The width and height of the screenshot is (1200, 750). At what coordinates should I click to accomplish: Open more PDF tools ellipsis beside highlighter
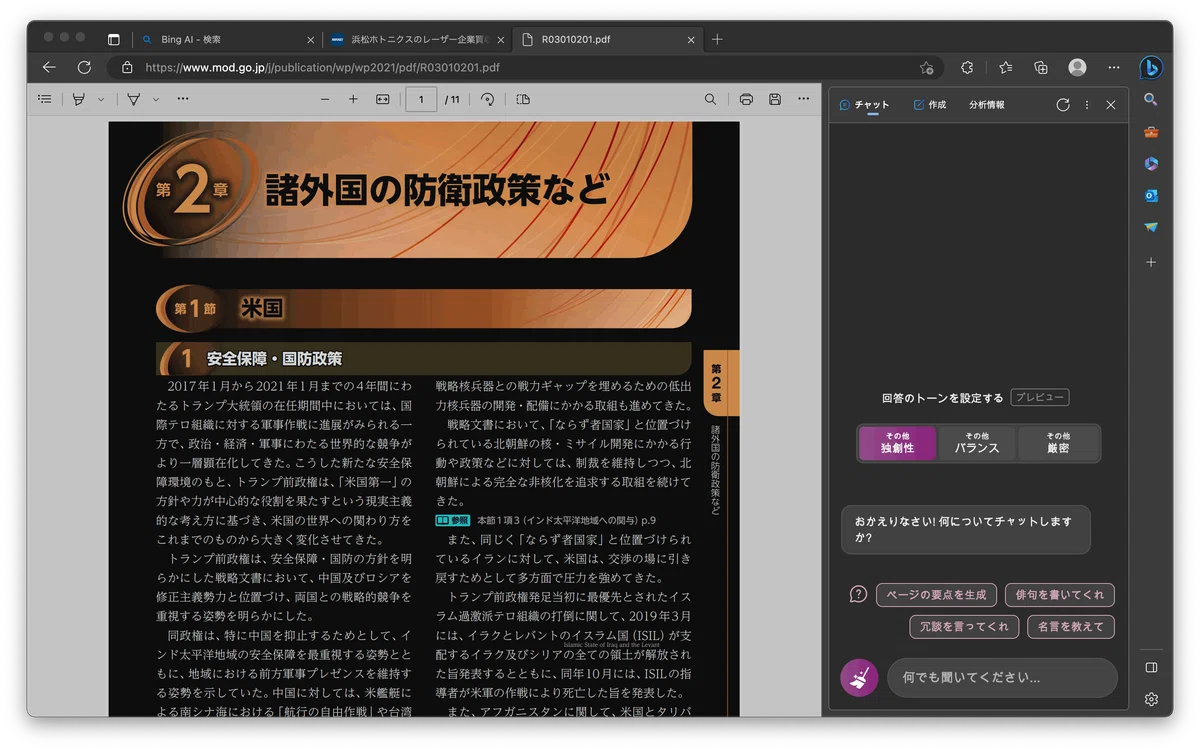pyautogui.click(x=183, y=99)
